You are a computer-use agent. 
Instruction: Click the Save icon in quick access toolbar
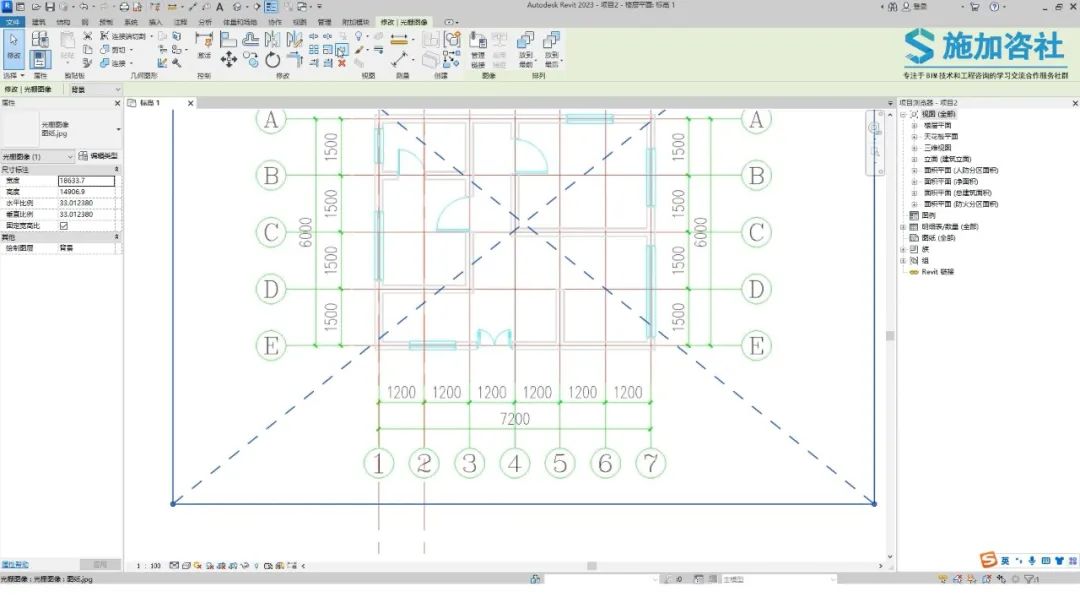click(50, 7)
